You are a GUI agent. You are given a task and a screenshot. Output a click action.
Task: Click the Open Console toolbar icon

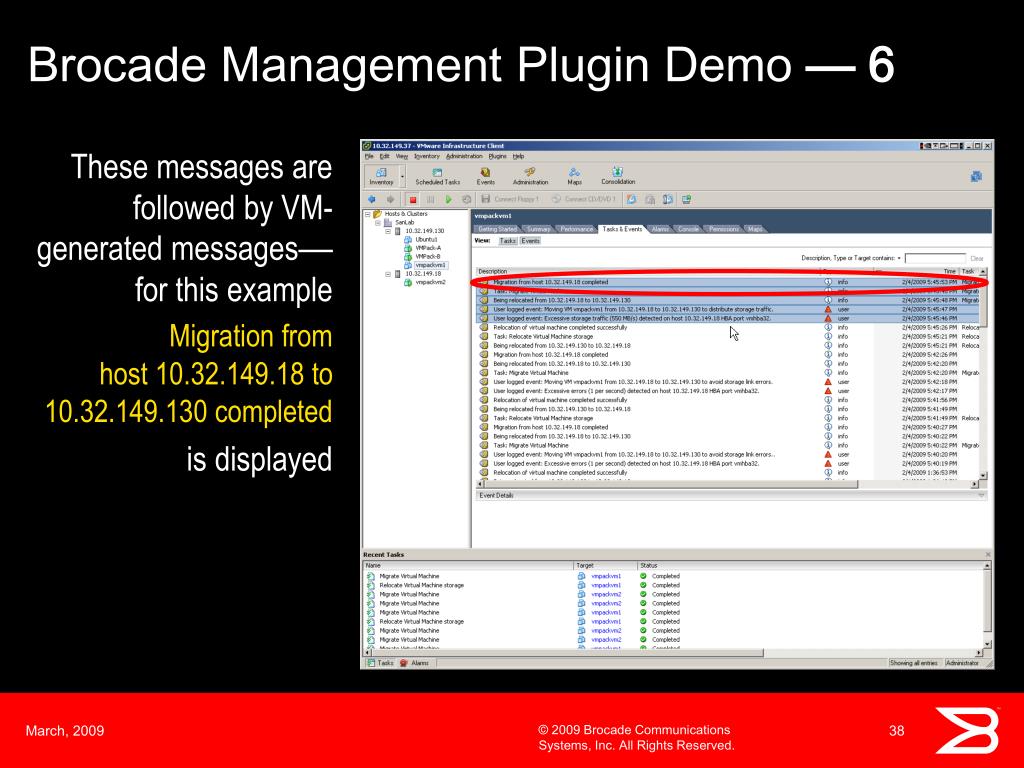tap(686, 199)
